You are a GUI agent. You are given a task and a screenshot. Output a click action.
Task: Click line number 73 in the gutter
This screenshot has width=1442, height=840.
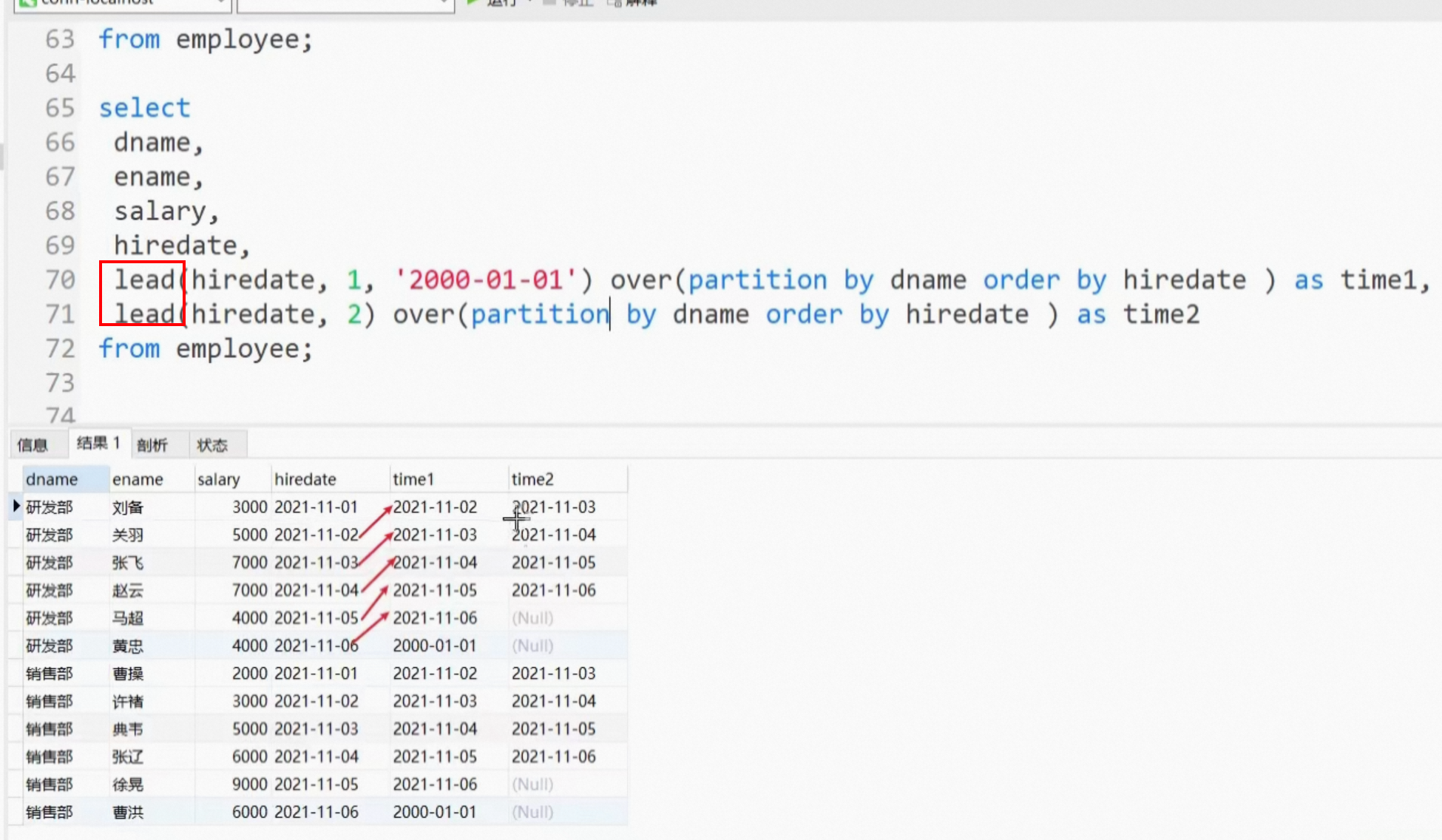pos(60,383)
